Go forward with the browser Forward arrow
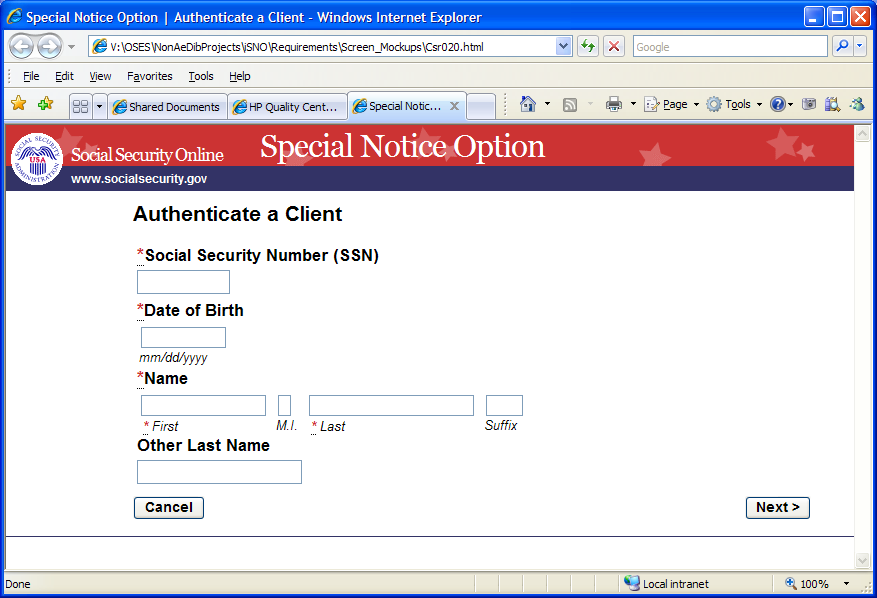877x598 pixels. 50,46
